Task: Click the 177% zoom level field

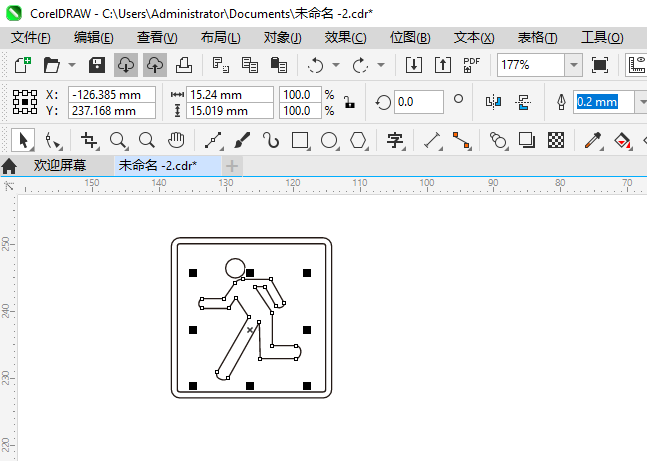Action: pos(531,65)
